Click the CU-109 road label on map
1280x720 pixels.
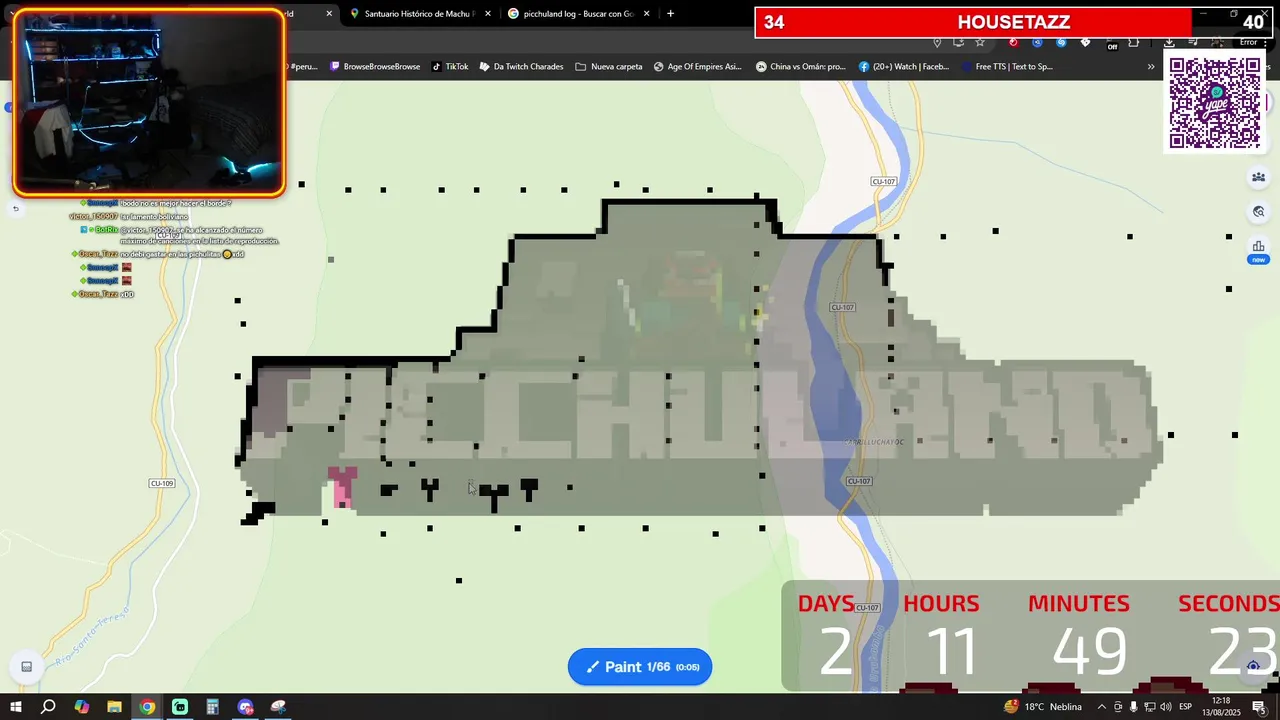[x=162, y=483]
